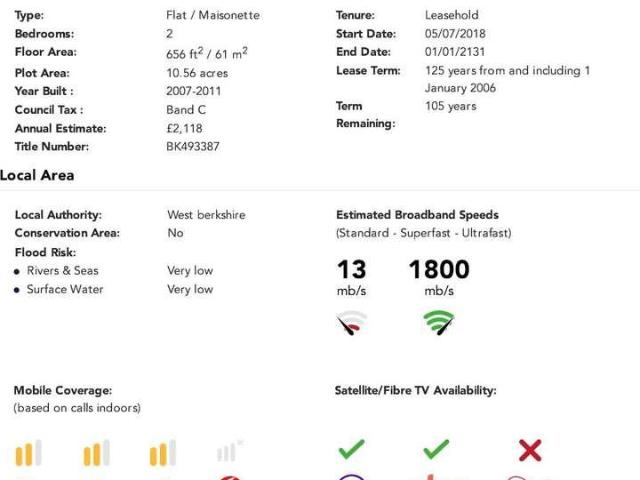Click the West berkshire local authority value
Image resolution: width=640 pixels, height=480 pixels.
[206, 214]
